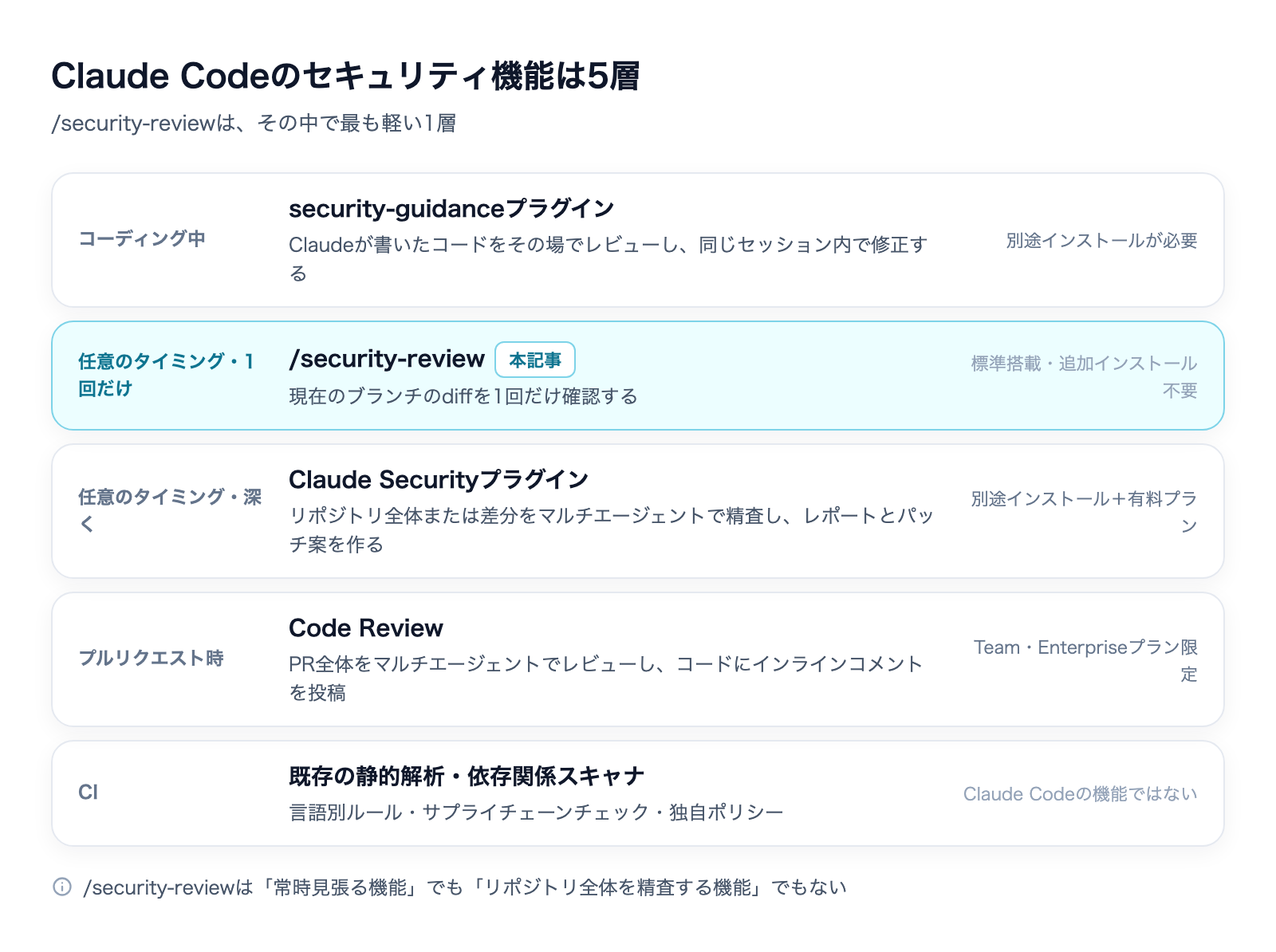
Task: Select the 'security-guidanceプラグイン' heading
Action: coord(451,209)
